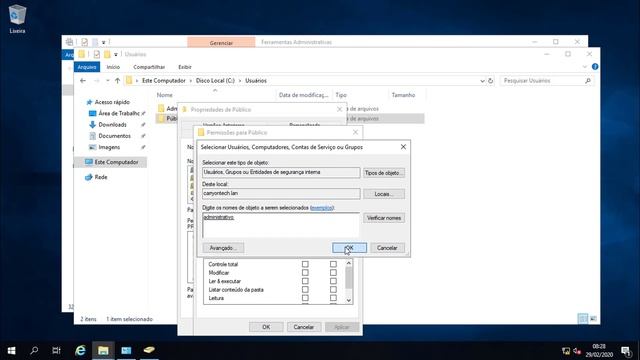Open recent locations dropdown arrow
This screenshot has width=640, height=360.
coord(107,81)
